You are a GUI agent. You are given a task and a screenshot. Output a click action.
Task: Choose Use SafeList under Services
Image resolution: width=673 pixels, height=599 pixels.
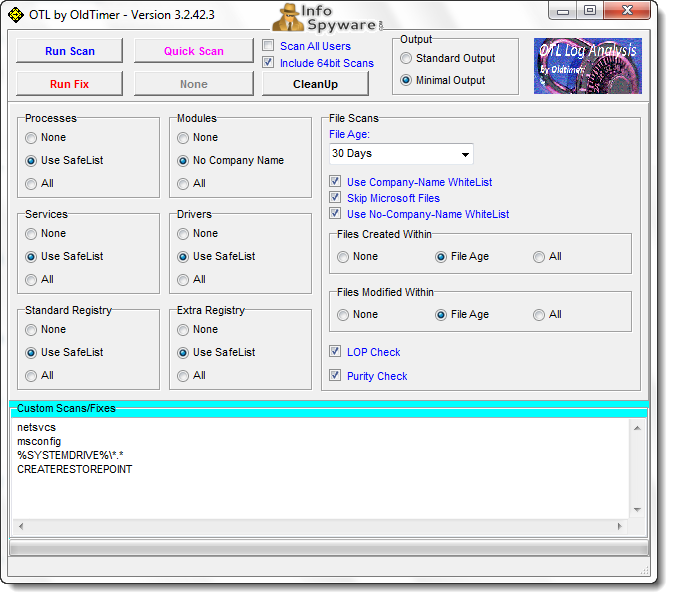click(x=31, y=259)
